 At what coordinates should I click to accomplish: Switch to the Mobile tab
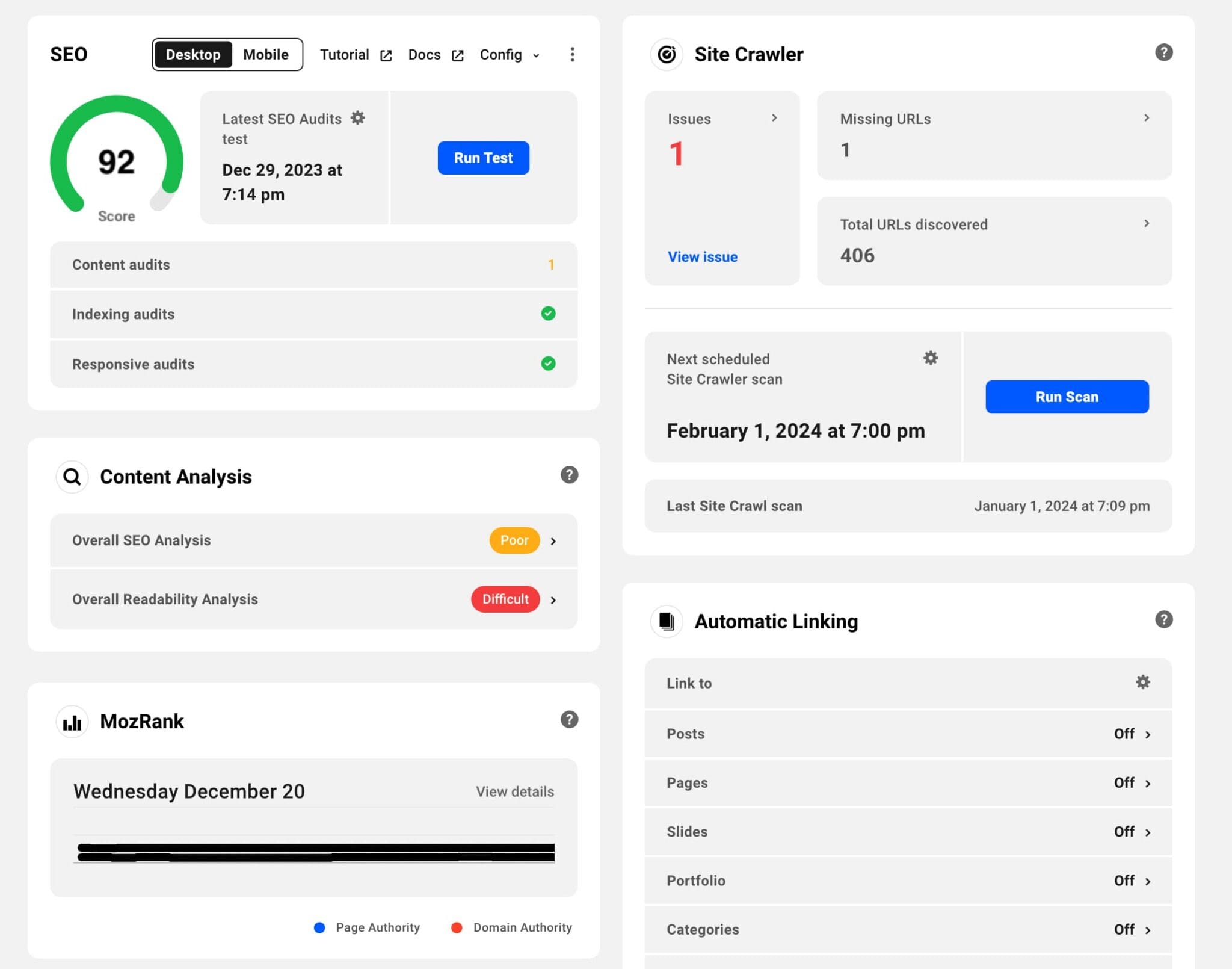(266, 54)
